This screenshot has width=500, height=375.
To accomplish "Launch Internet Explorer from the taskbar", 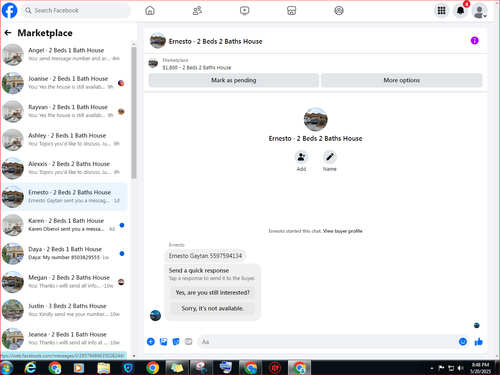I will point(30,368).
